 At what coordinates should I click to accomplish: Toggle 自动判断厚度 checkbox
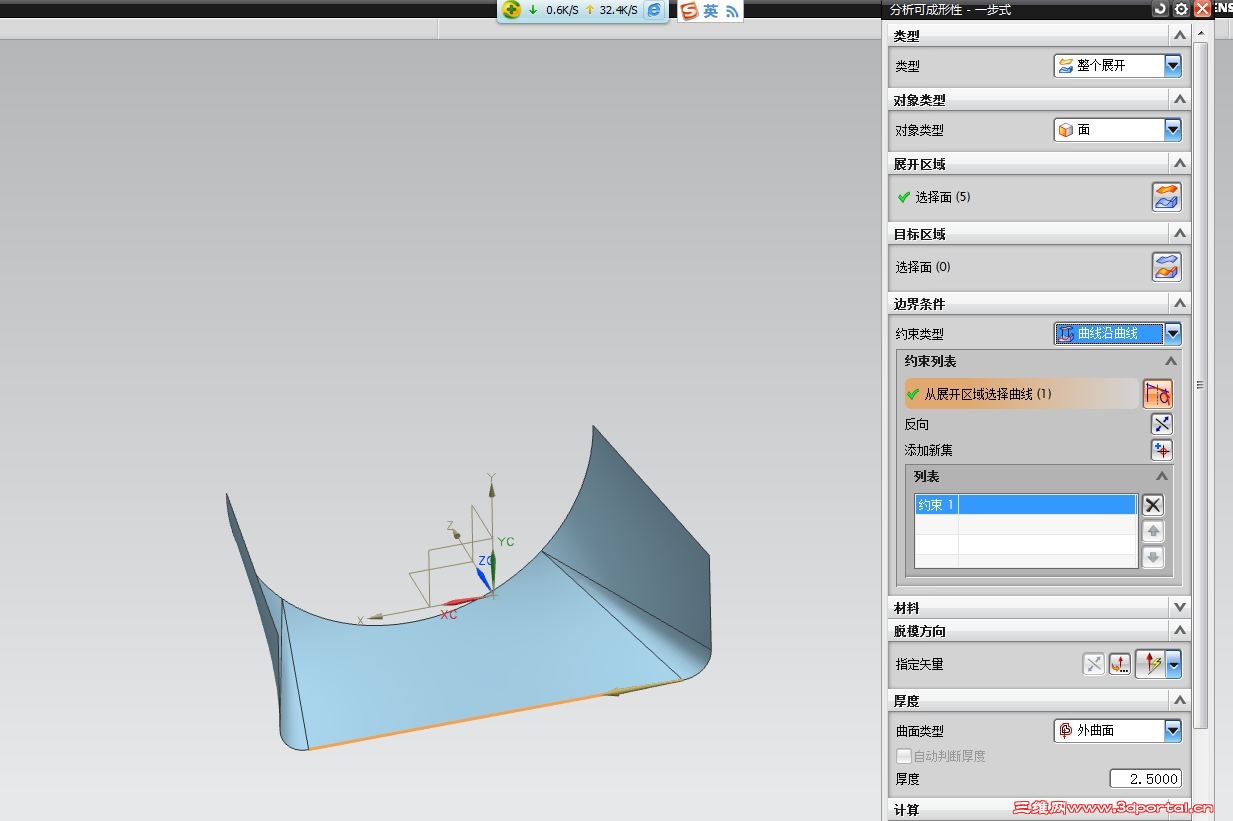click(x=904, y=756)
